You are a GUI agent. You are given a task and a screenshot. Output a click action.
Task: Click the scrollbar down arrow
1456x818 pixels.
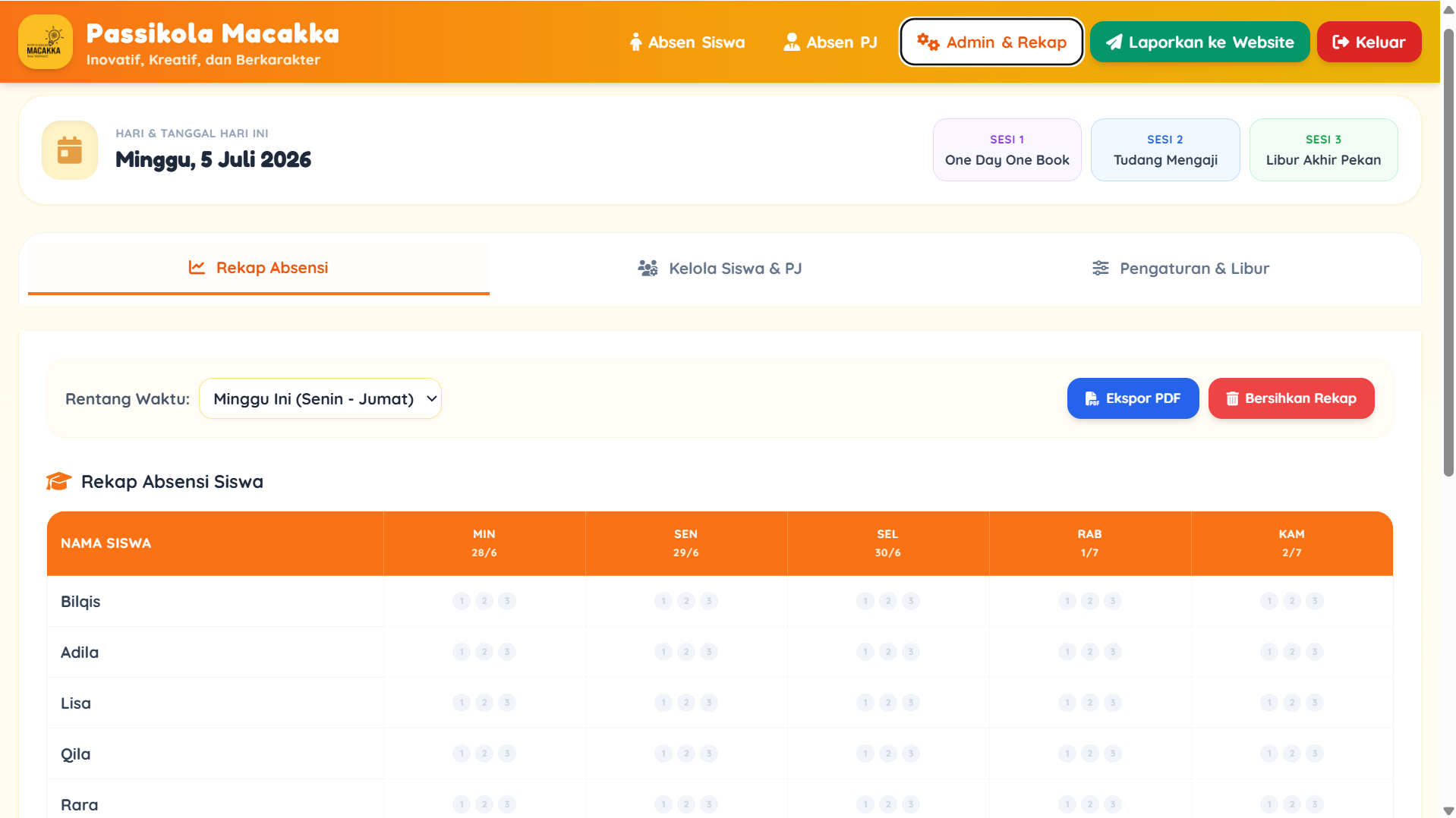tap(1448, 810)
